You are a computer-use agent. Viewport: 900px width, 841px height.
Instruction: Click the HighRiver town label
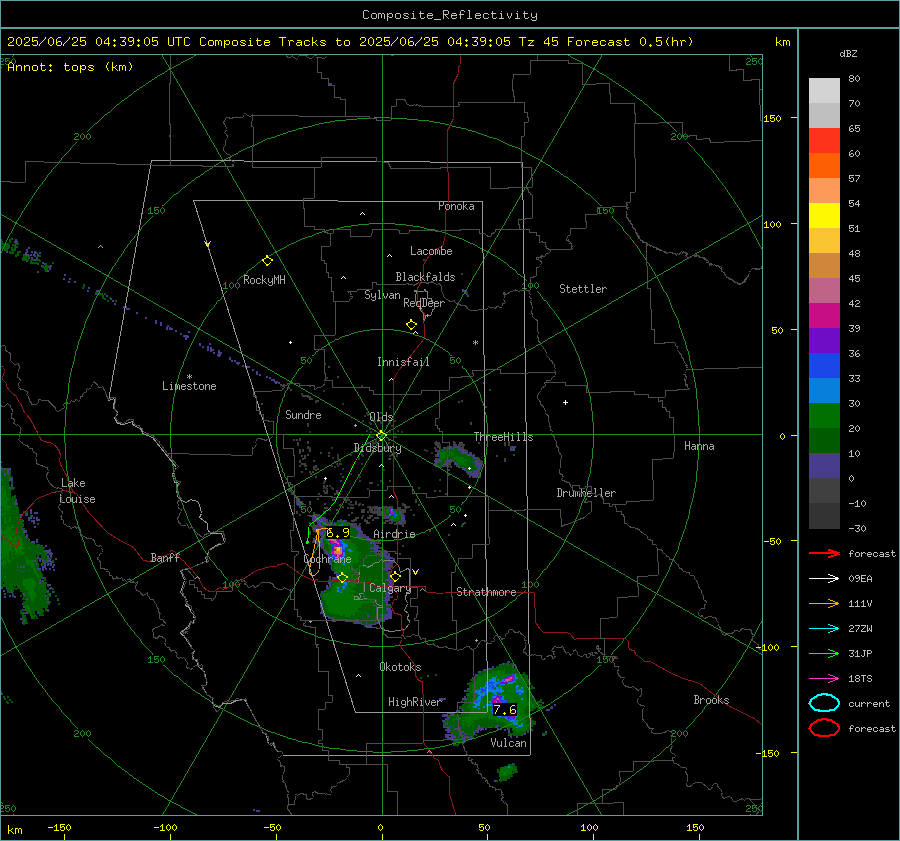tap(415, 702)
